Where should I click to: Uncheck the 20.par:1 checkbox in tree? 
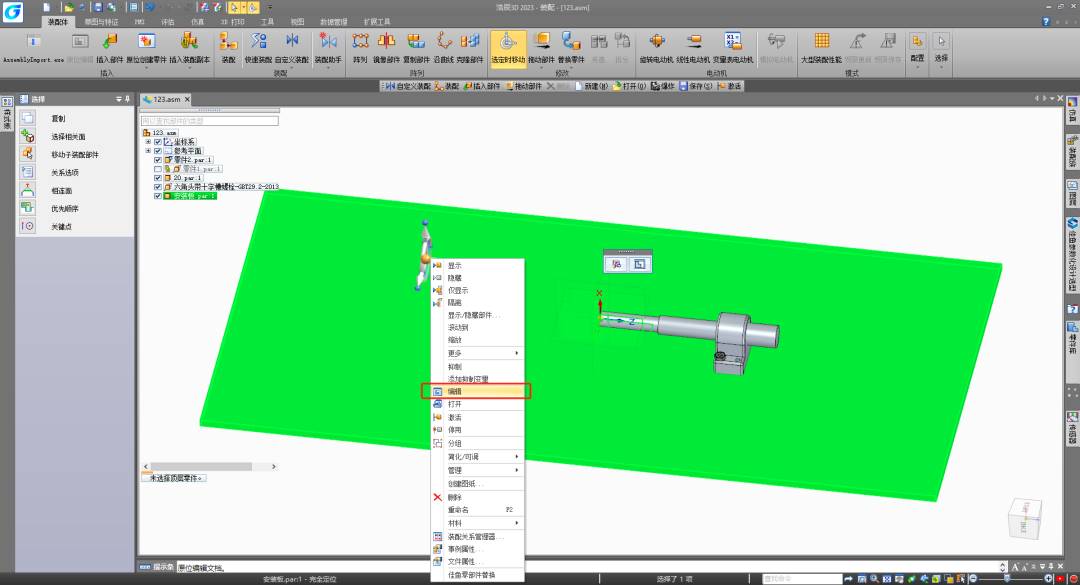click(157, 178)
